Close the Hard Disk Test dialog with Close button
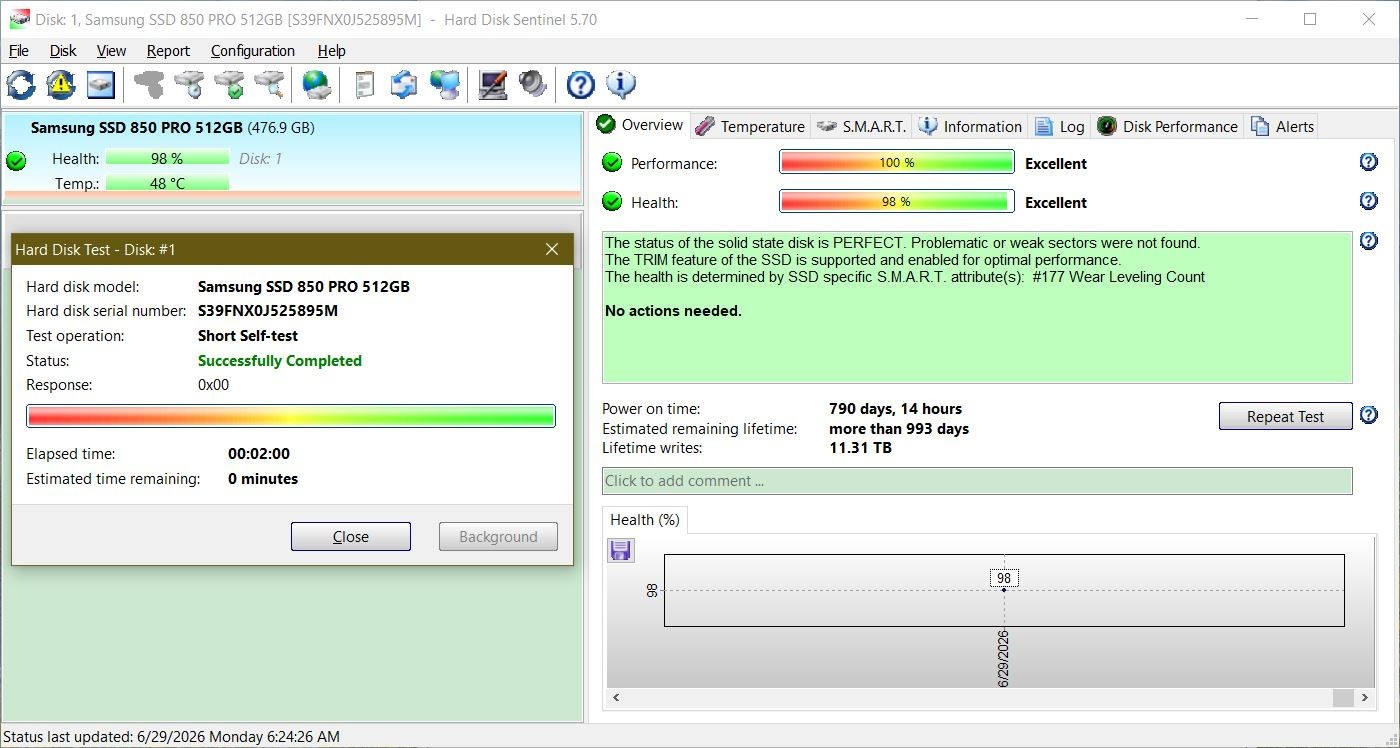This screenshot has width=1400, height=748. pyautogui.click(x=351, y=537)
